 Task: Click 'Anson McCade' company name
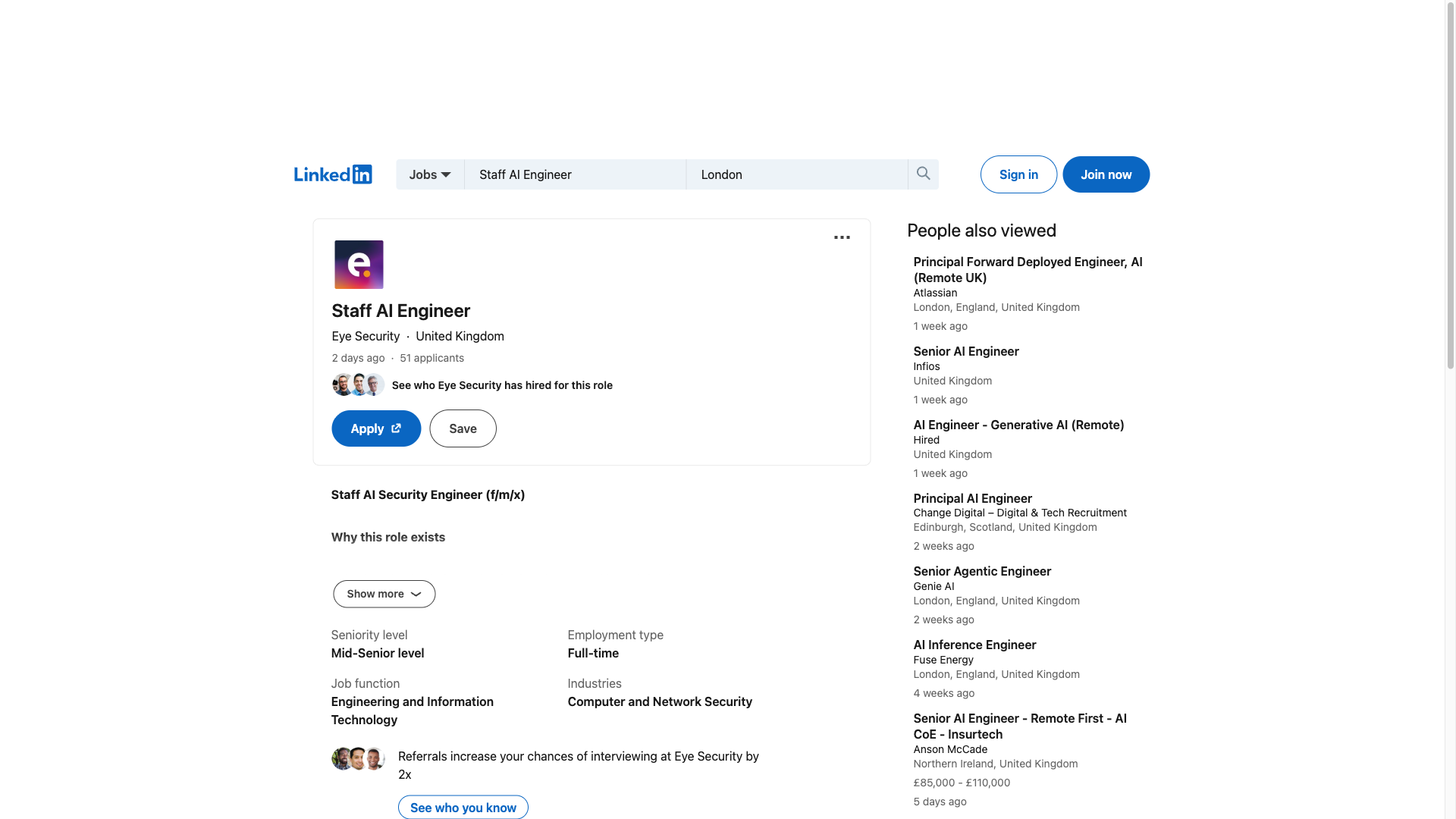point(950,749)
